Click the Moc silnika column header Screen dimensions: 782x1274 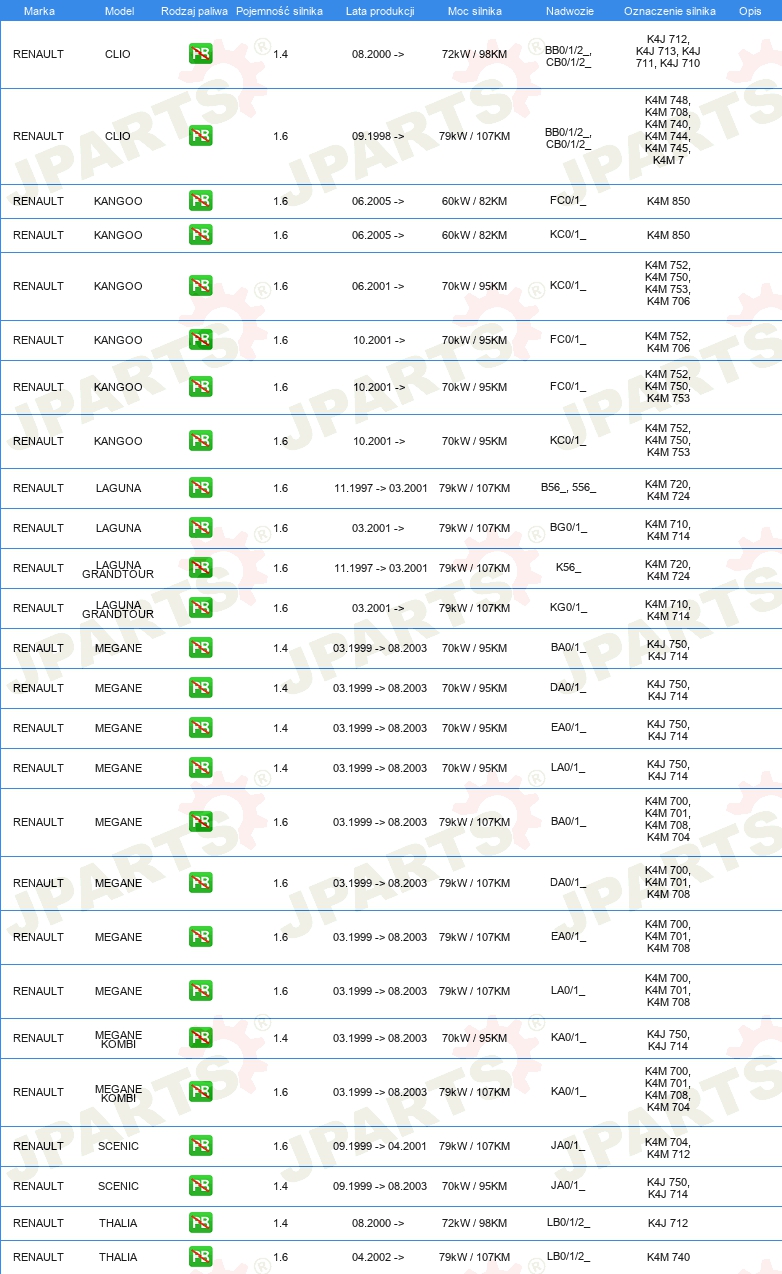click(475, 11)
